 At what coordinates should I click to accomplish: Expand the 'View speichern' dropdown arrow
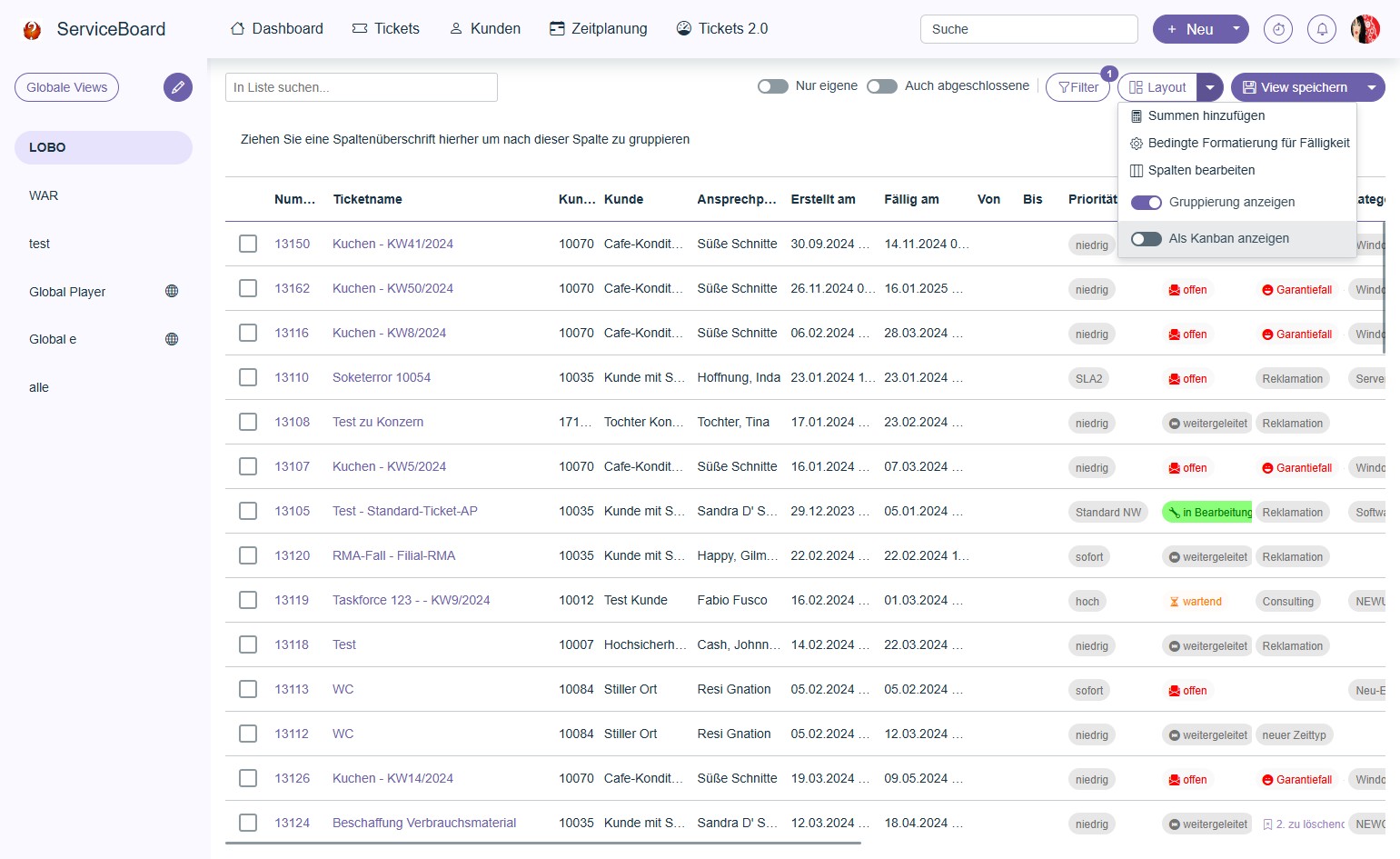[1371, 87]
